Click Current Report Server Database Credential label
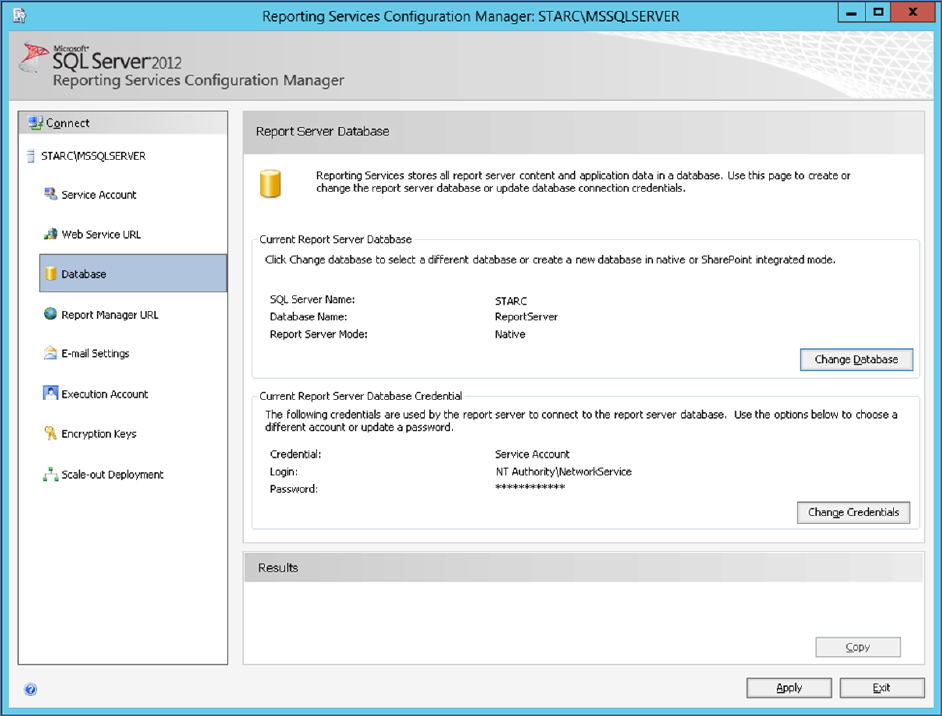942x716 pixels. [x=360, y=396]
